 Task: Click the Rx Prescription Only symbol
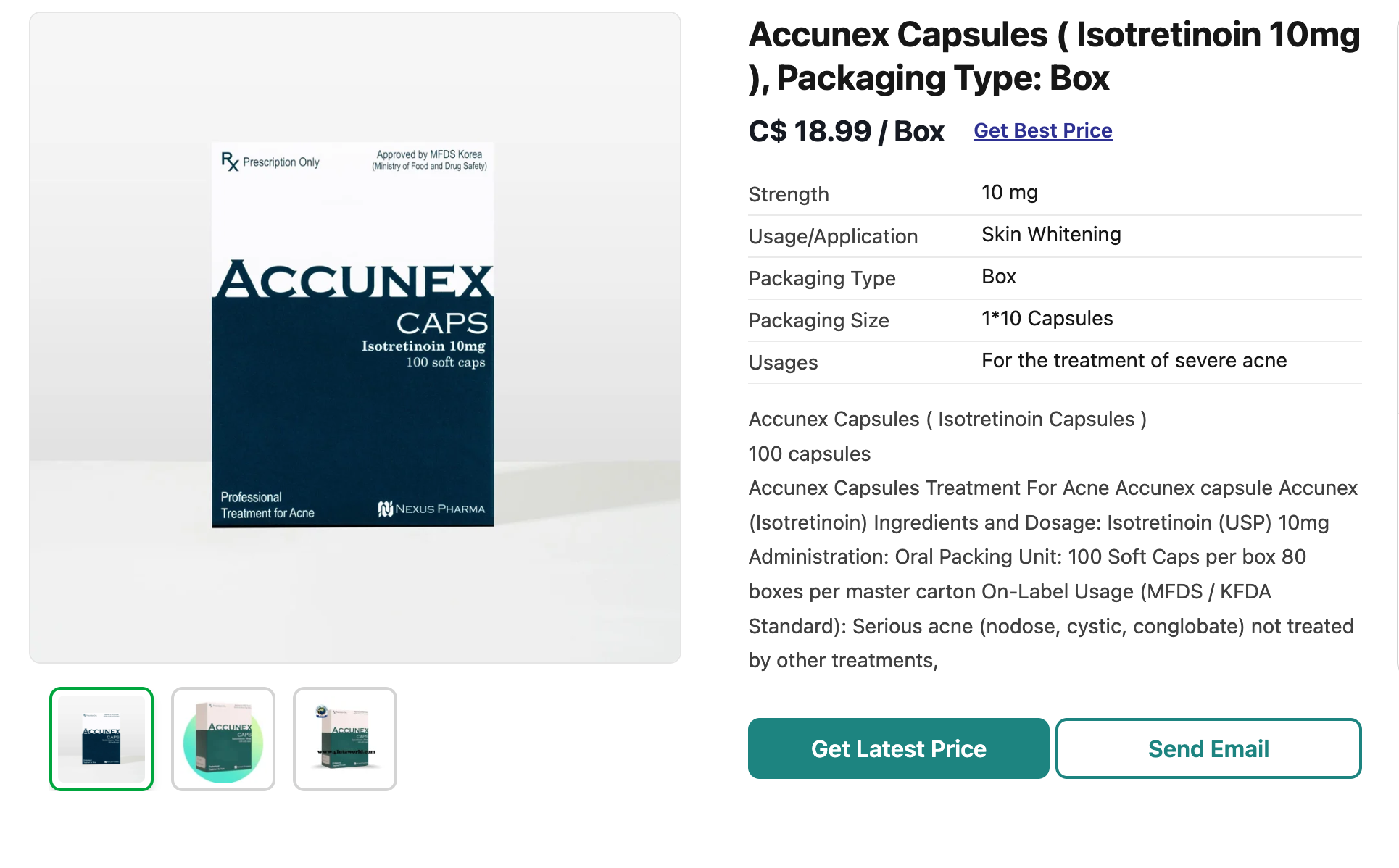[x=270, y=162]
